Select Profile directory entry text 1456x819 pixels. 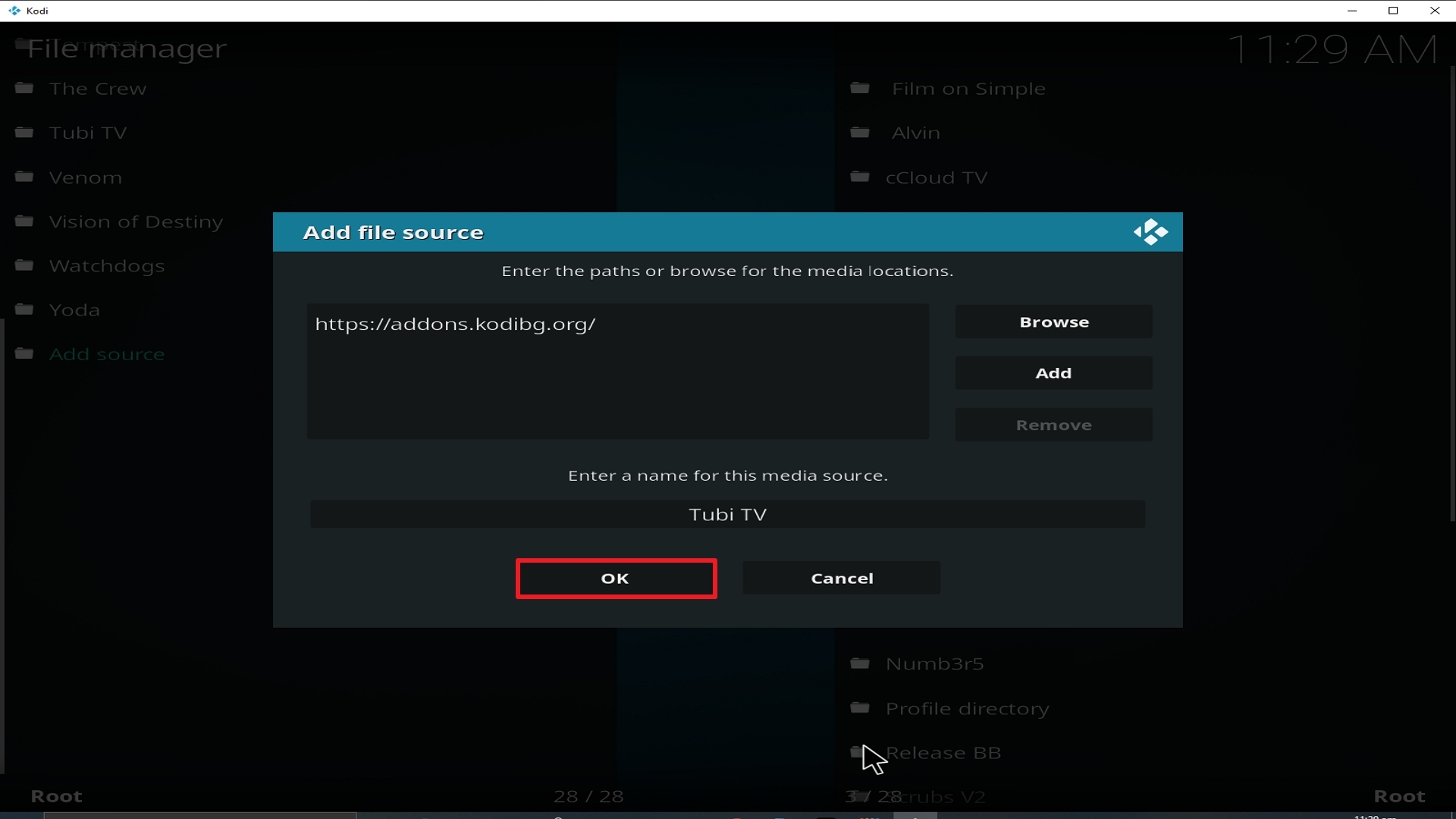click(x=968, y=709)
